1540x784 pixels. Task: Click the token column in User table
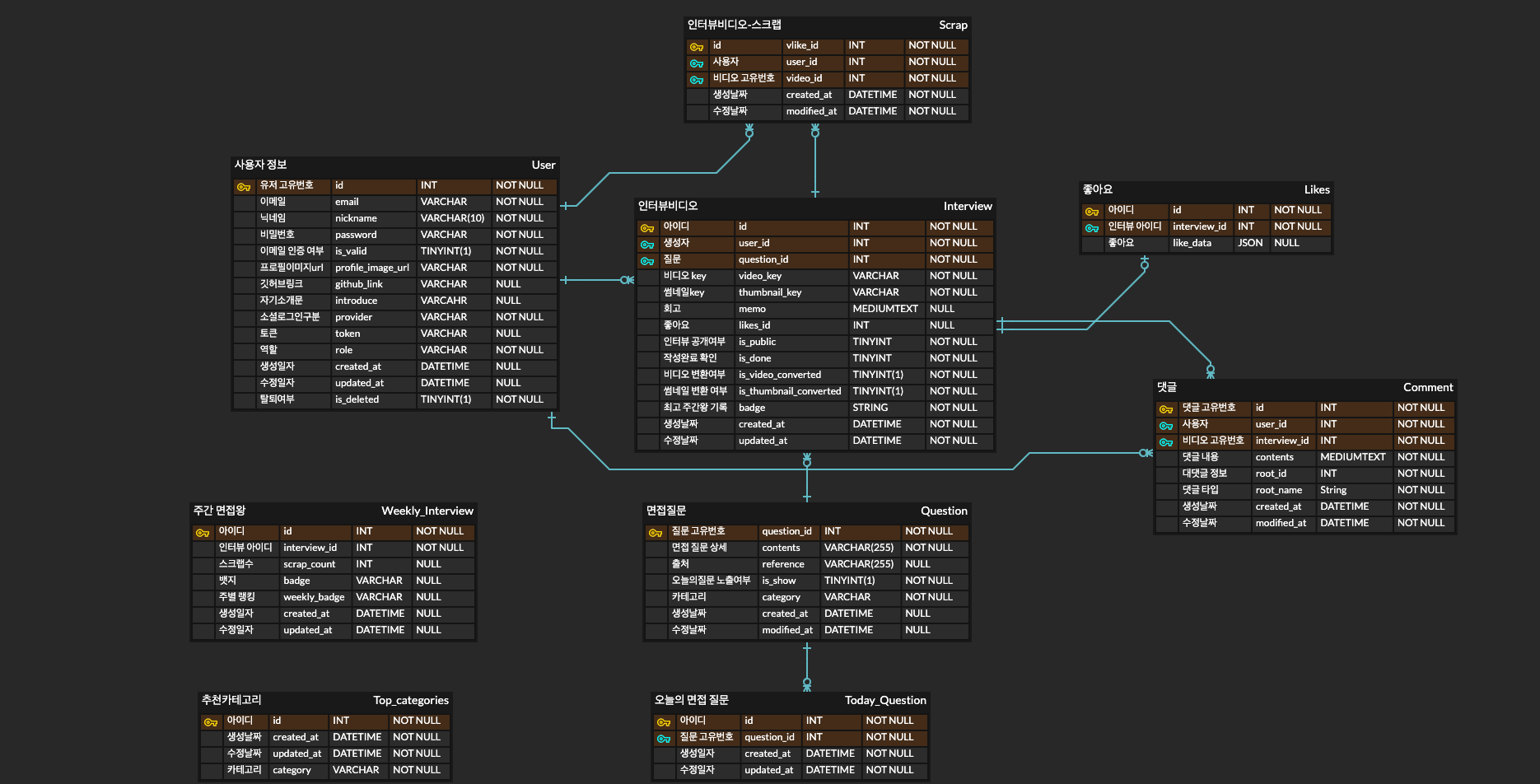[x=348, y=334]
